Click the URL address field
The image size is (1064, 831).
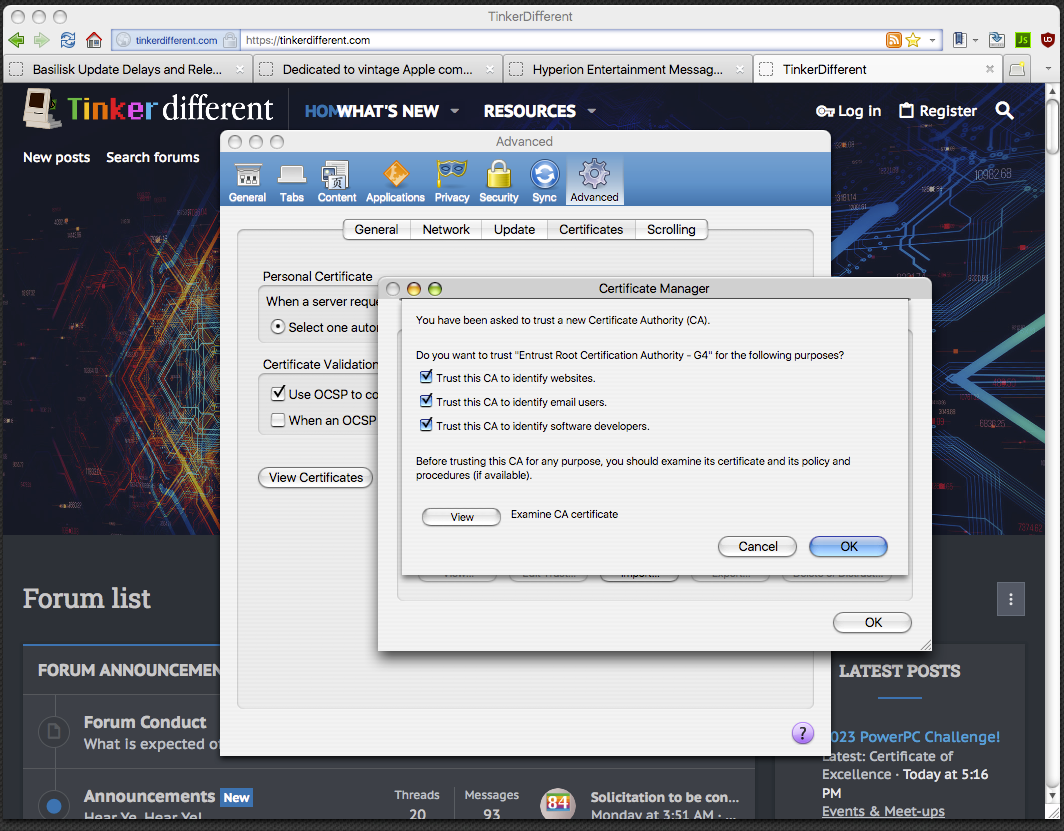(x=563, y=40)
